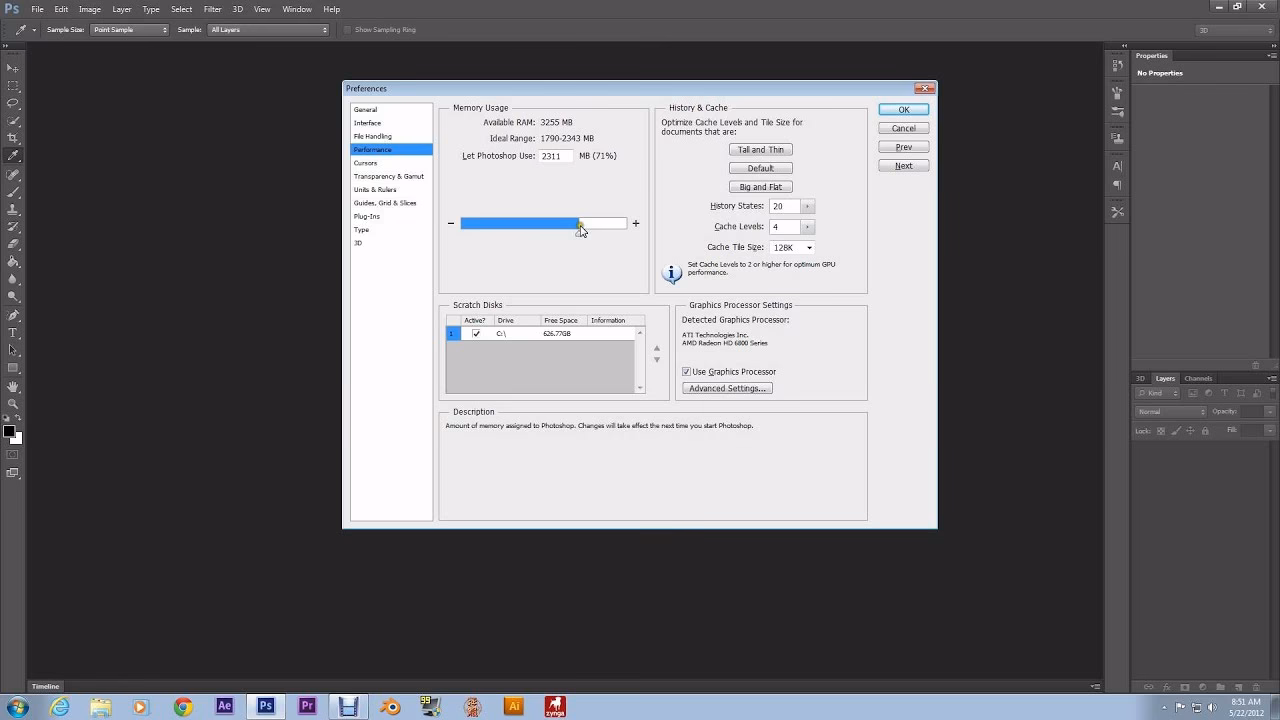Viewport: 1280px width, 720px height.
Task: Open the History States preset arrow
Action: point(808,206)
